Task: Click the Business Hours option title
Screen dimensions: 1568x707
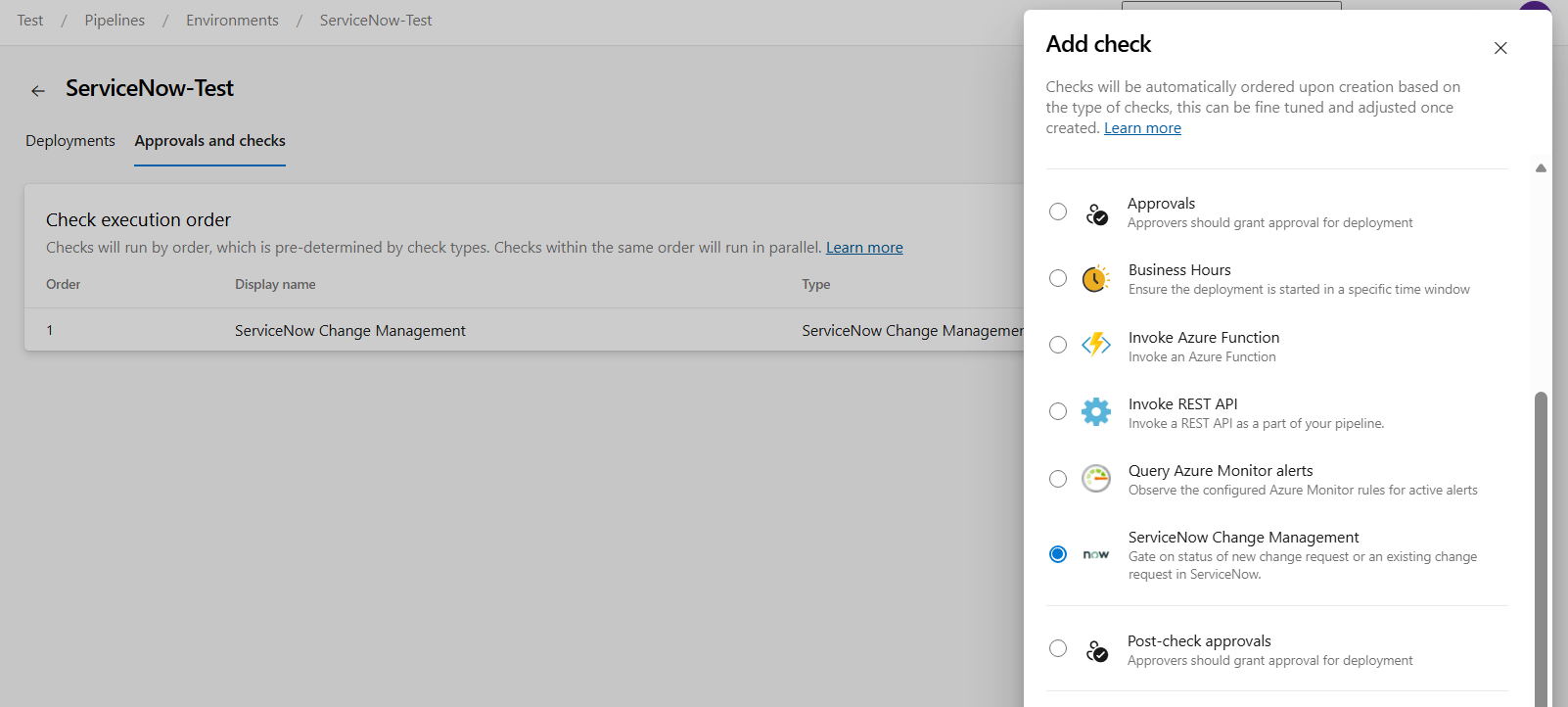Action: (x=1179, y=270)
